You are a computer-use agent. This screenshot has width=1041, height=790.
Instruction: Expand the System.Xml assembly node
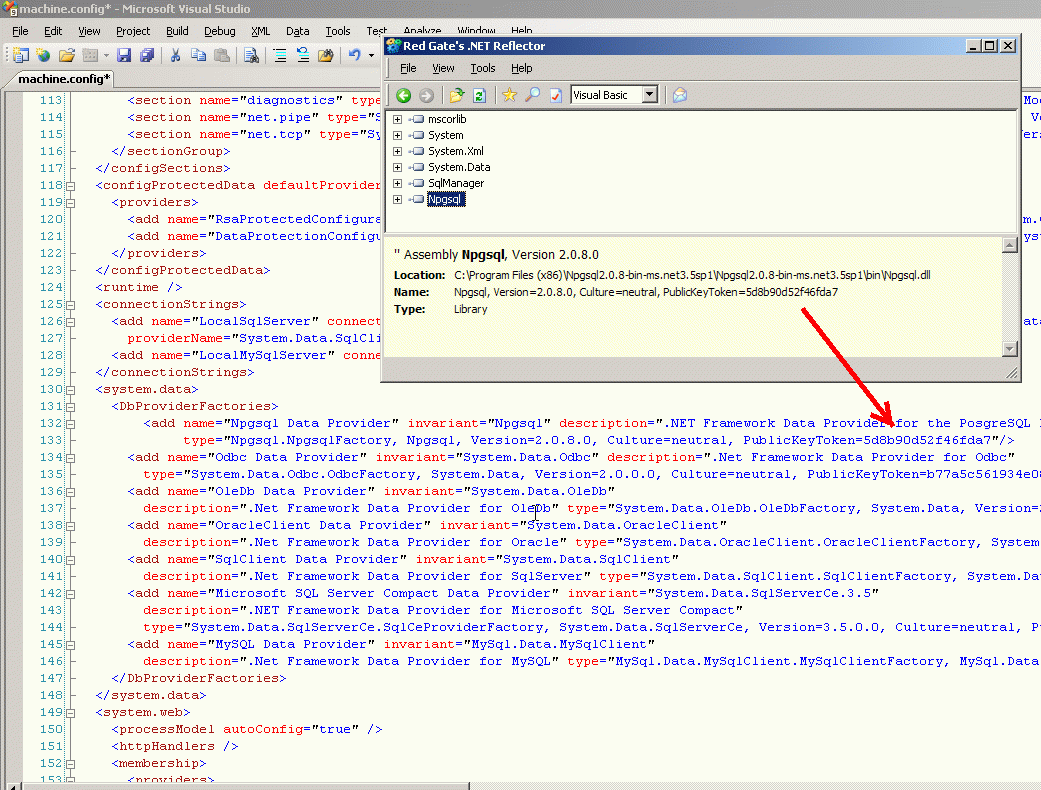click(x=398, y=151)
